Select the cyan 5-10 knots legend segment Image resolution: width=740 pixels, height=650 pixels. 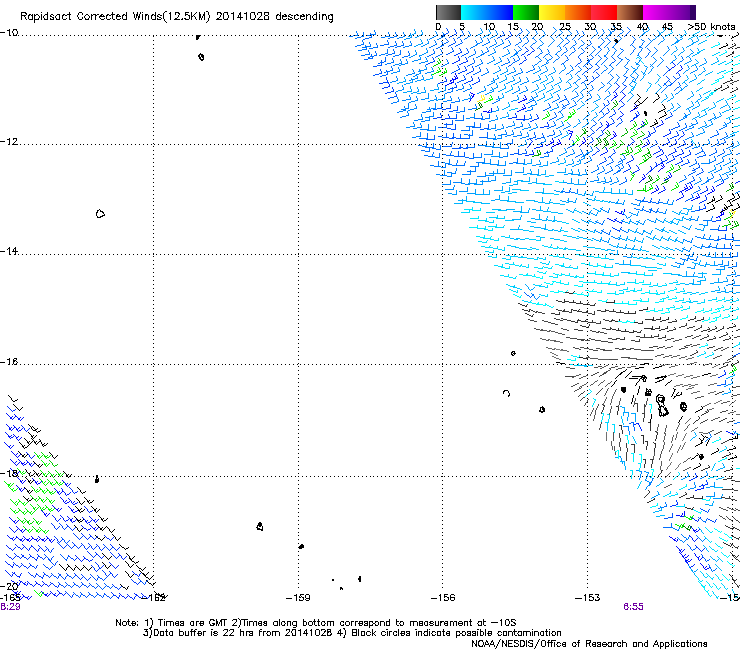tap(474, 12)
